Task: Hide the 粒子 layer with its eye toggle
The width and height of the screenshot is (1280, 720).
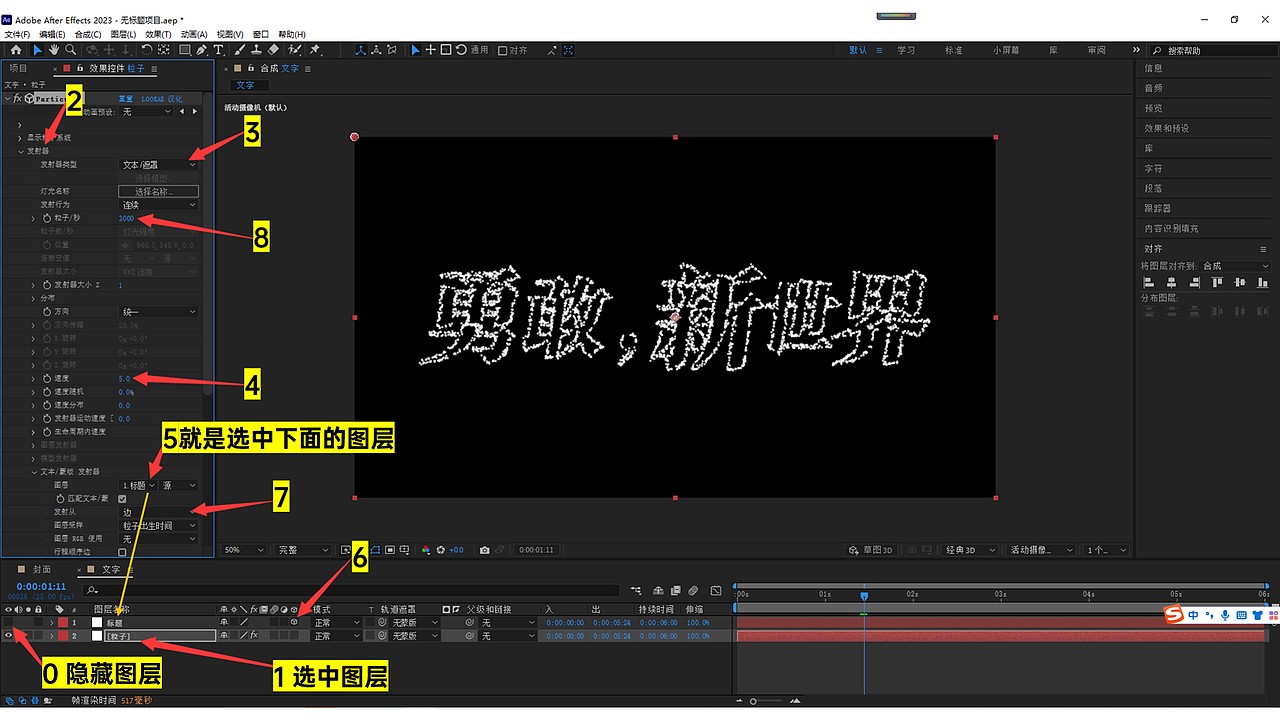Action: pyautogui.click(x=9, y=636)
